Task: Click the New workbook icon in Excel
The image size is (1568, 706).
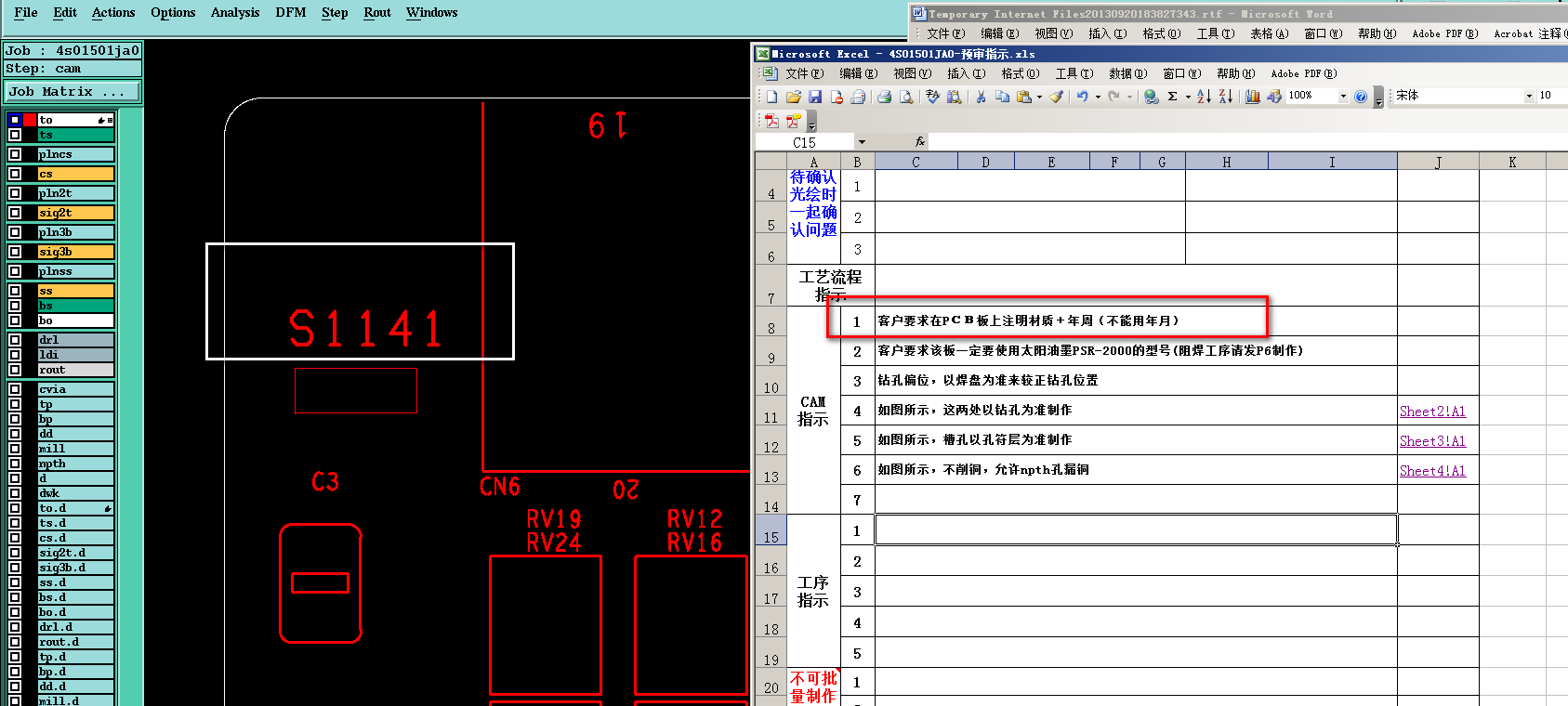Action: pos(771,97)
